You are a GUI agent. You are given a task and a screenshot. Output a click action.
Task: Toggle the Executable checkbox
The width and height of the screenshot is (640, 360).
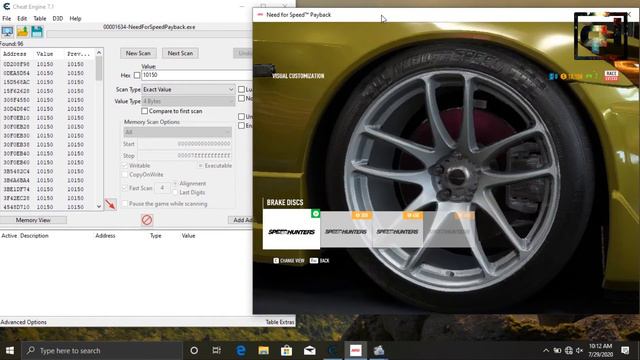200,166
